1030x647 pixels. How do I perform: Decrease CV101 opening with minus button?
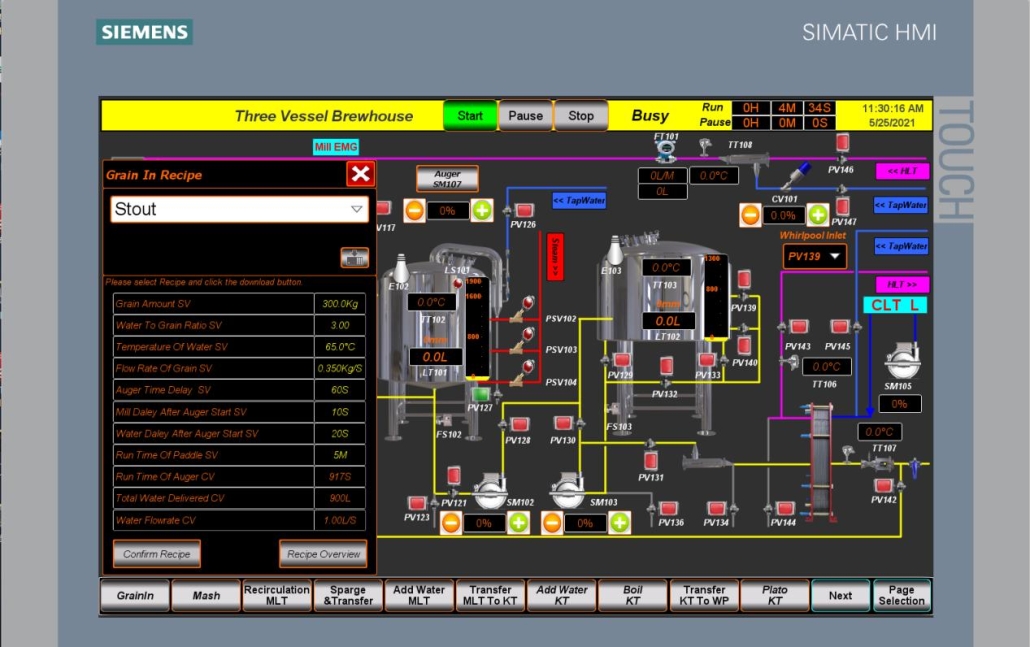750,215
